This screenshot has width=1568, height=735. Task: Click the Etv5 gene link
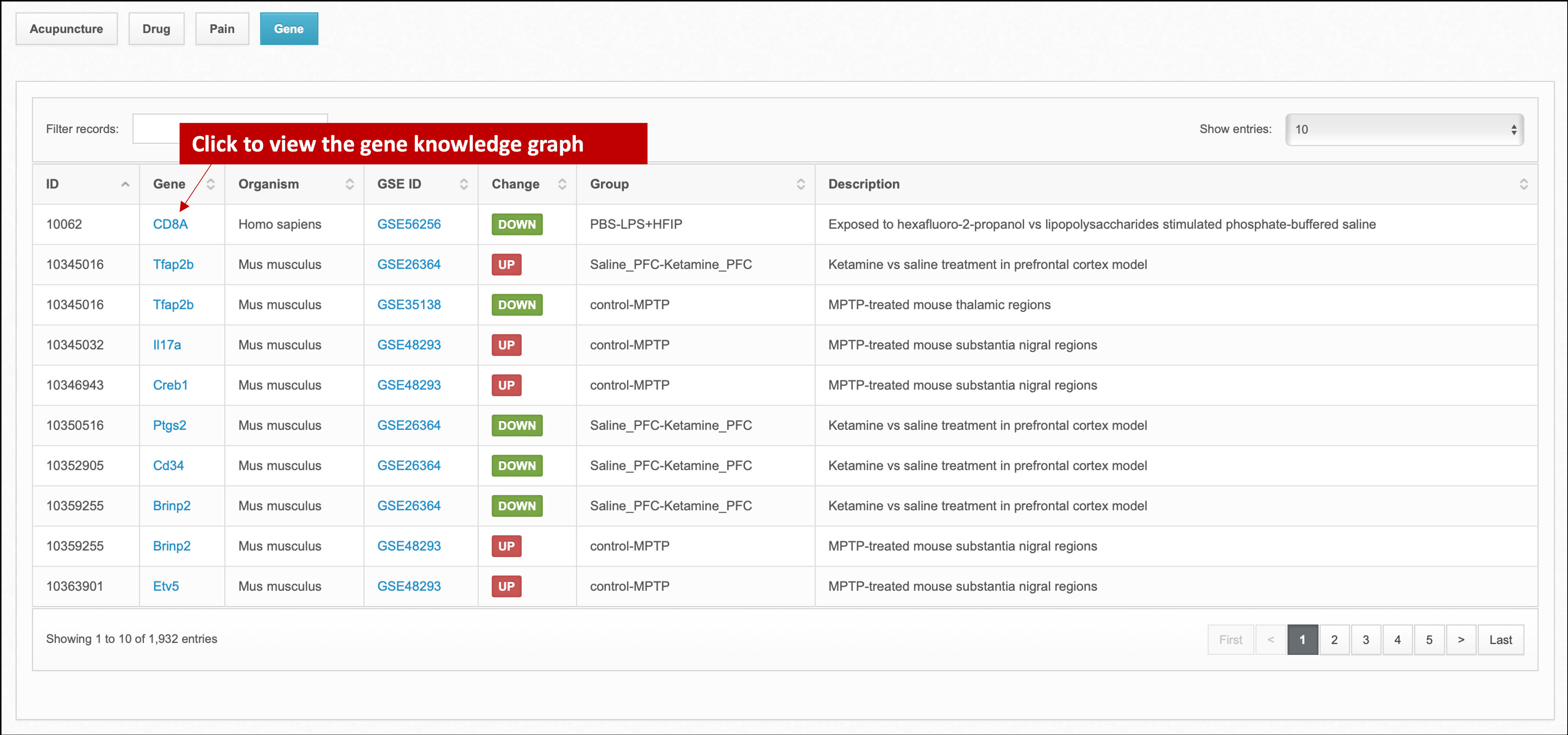[166, 587]
